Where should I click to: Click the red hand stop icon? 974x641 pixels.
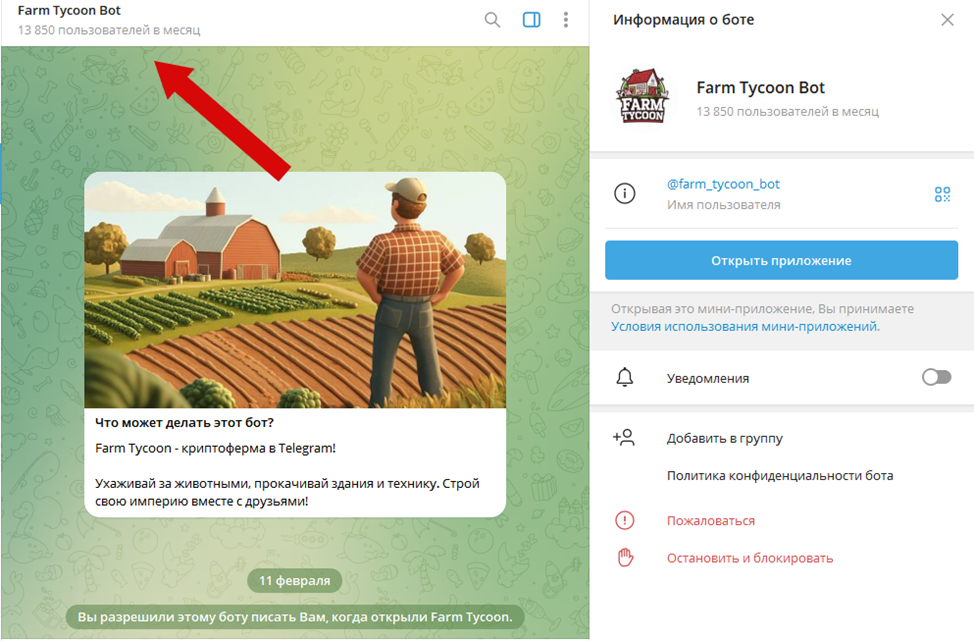coord(625,558)
